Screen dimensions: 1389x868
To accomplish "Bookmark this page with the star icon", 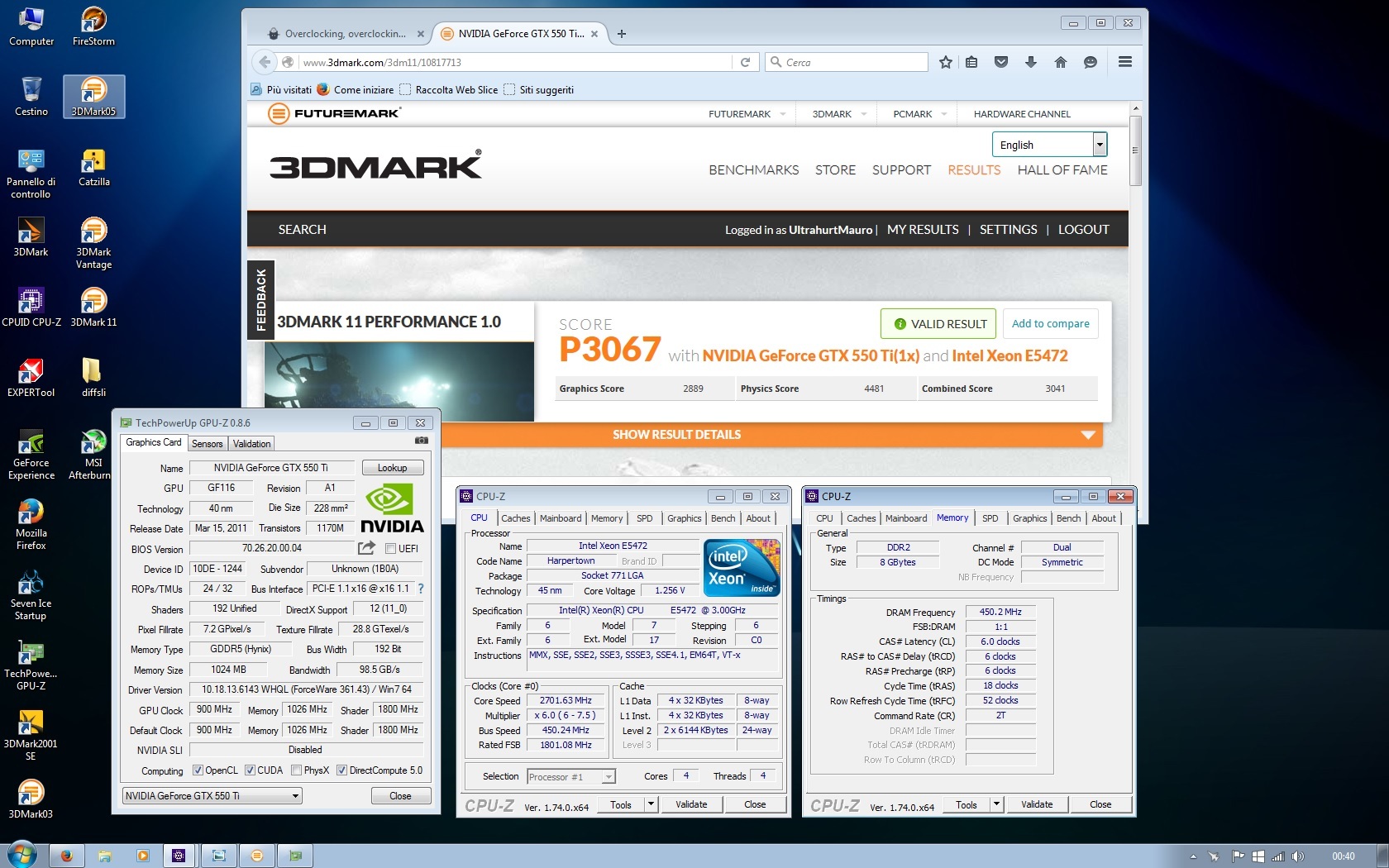I will 946,62.
